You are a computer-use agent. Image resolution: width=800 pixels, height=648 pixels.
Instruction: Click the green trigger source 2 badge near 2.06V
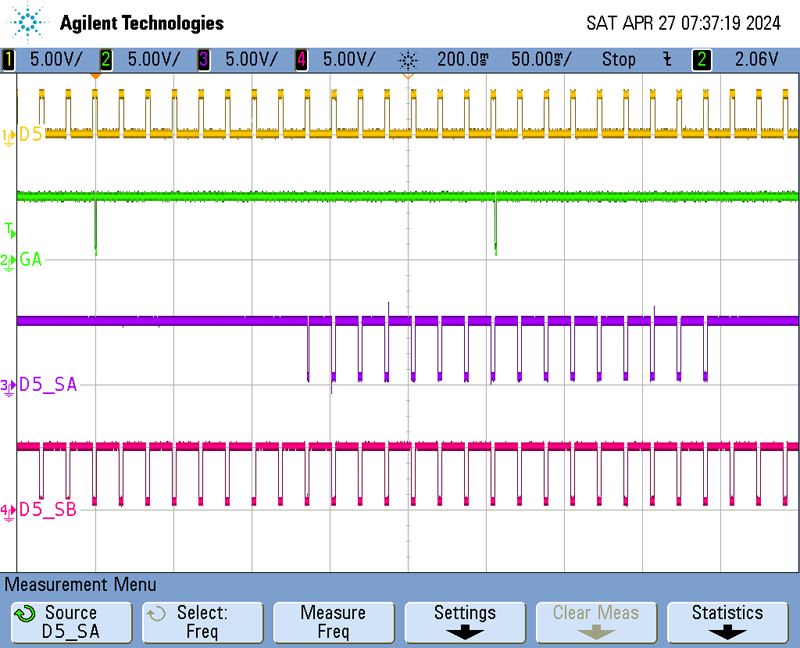[x=702, y=59]
